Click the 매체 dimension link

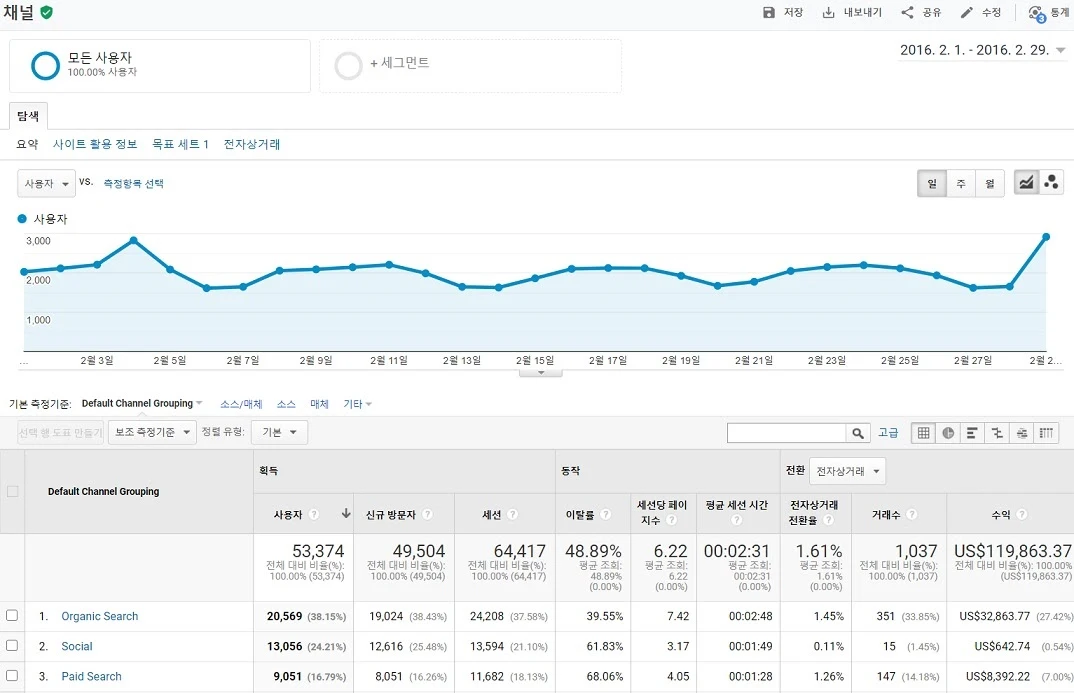tap(319, 404)
